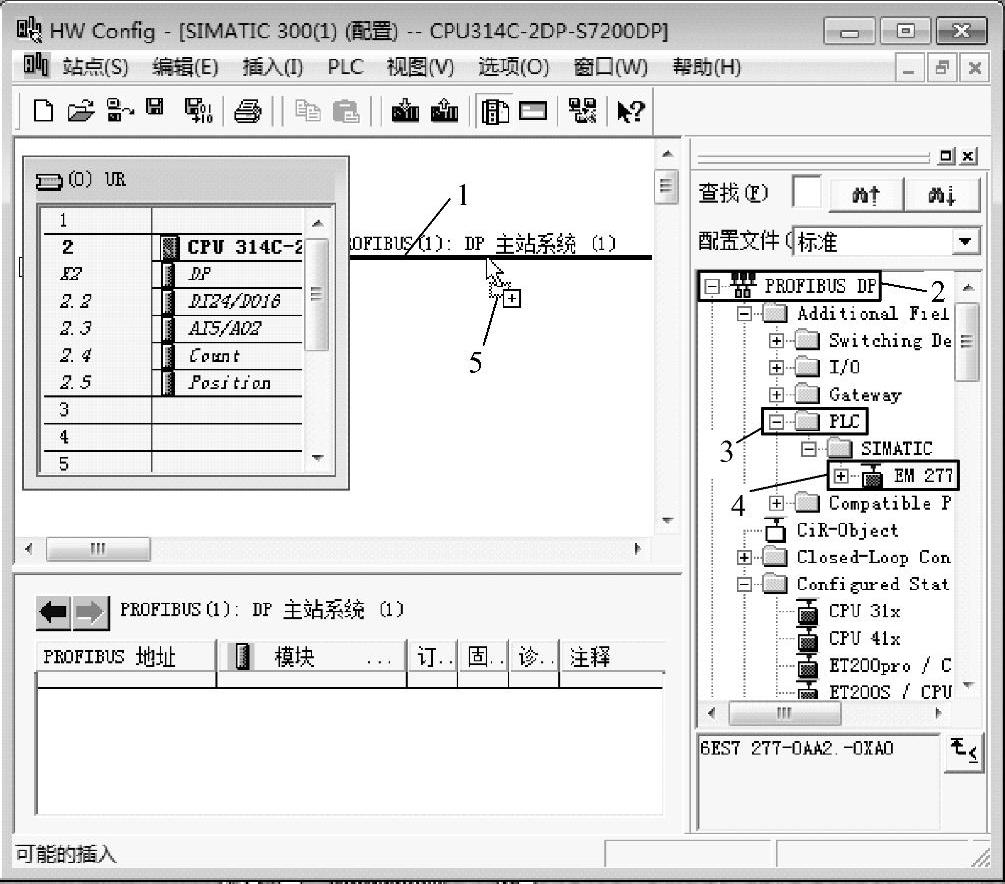
Task: Expand the Gateway folder
Action: click(x=776, y=394)
